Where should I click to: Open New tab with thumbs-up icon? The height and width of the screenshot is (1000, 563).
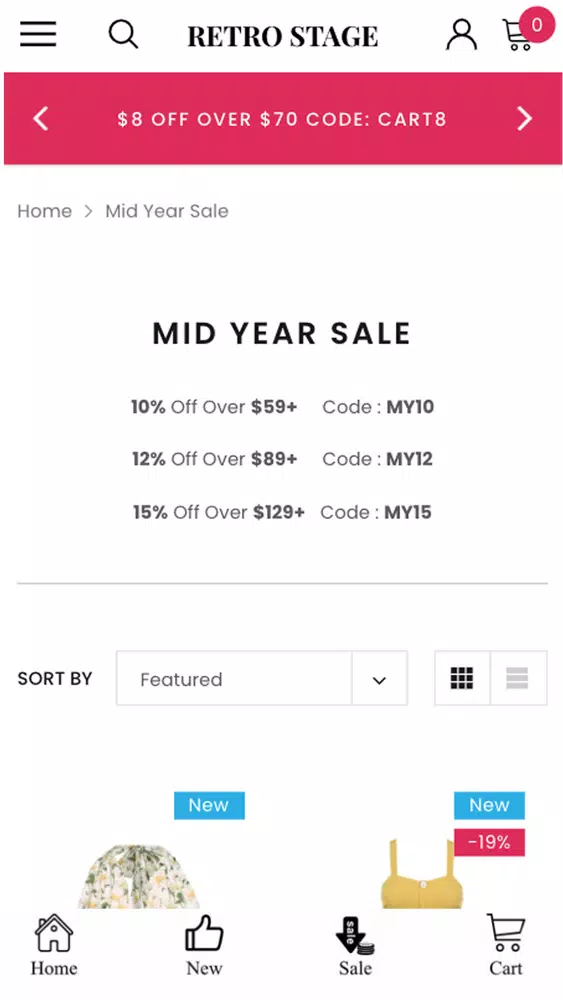point(204,945)
